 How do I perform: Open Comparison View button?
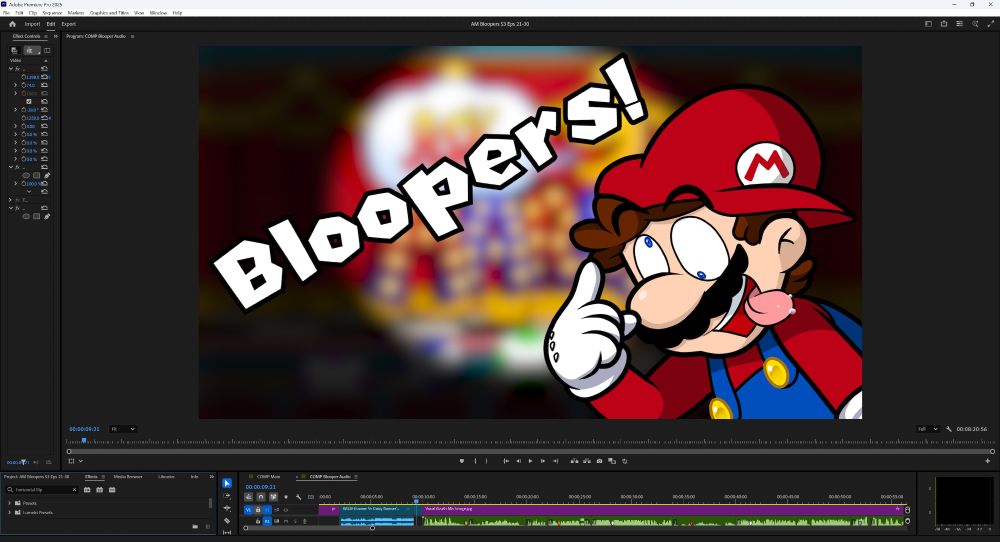pos(612,461)
